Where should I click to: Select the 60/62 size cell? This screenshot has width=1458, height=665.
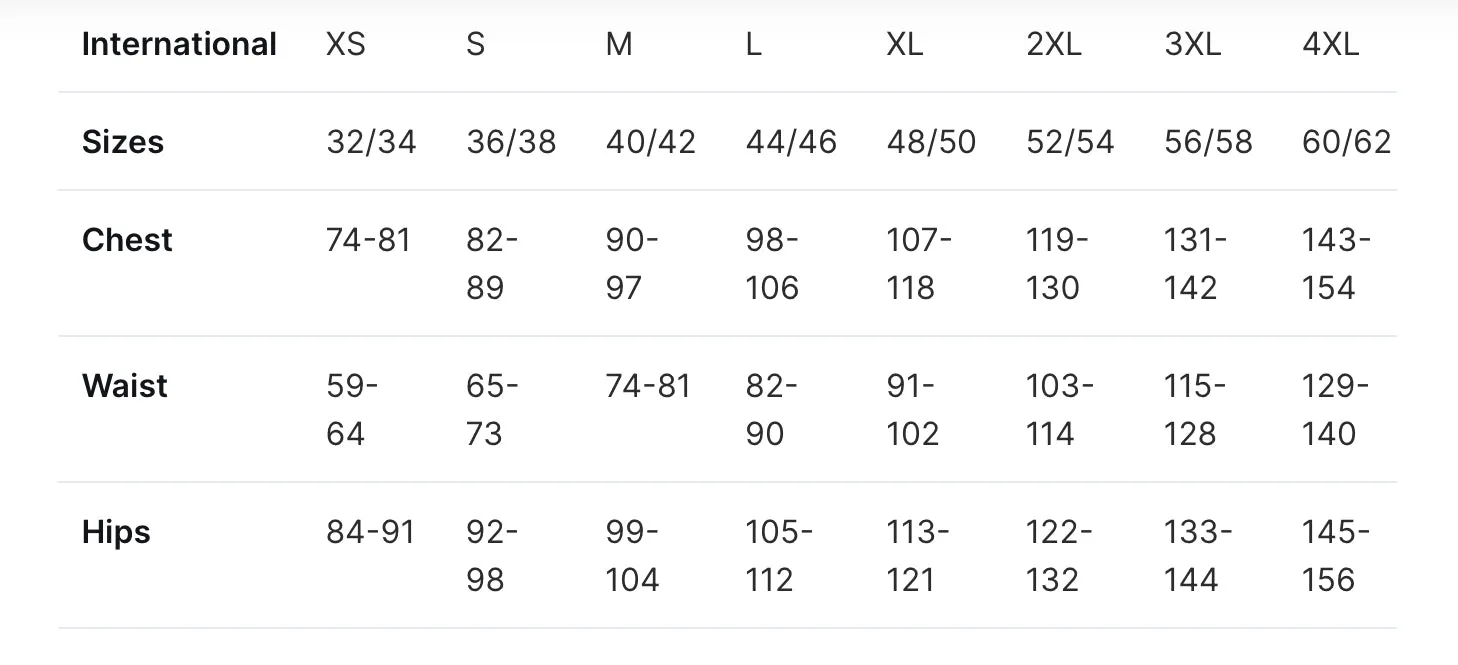pyautogui.click(x=1346, y=142)
